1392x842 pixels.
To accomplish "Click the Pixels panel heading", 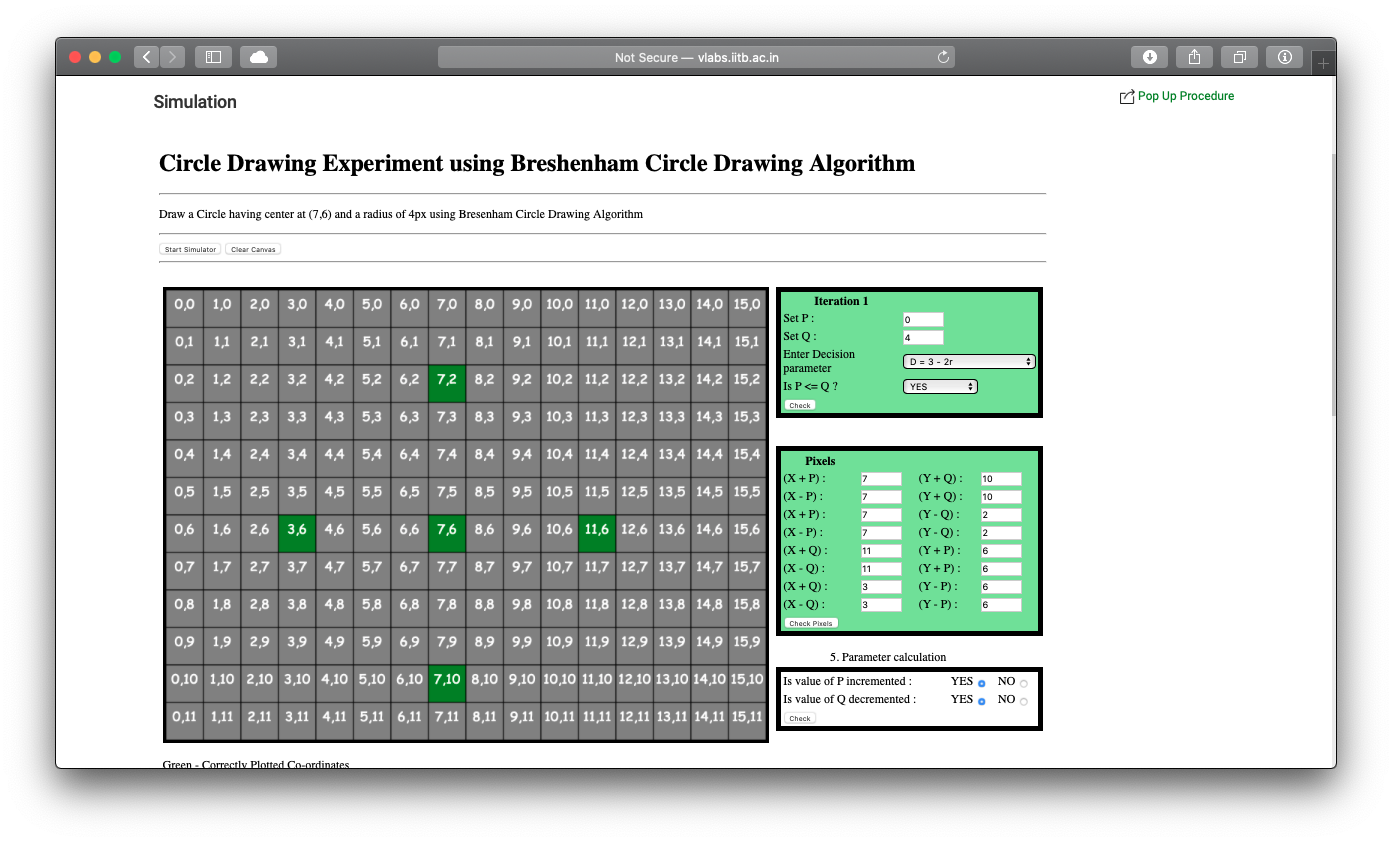I will tap(820, 461).
